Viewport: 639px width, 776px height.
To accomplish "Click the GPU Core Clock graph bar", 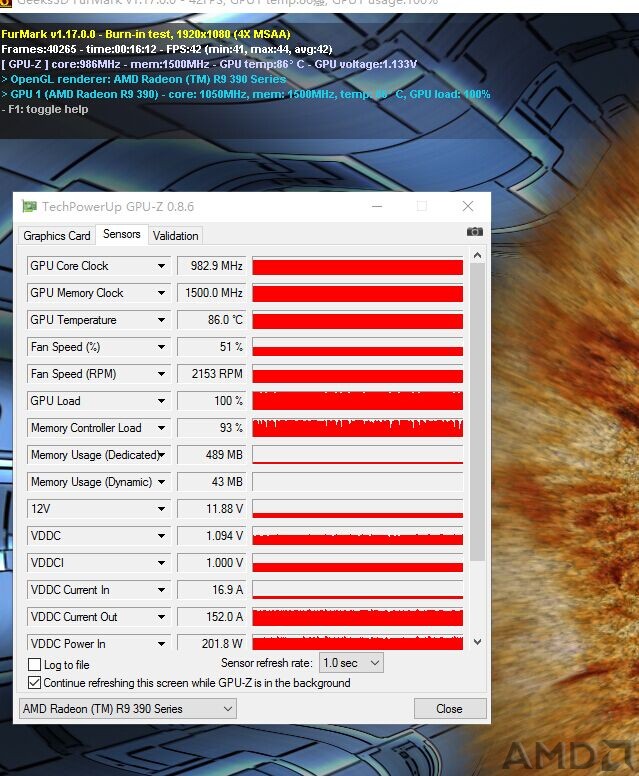I will [x=357, y=266].
